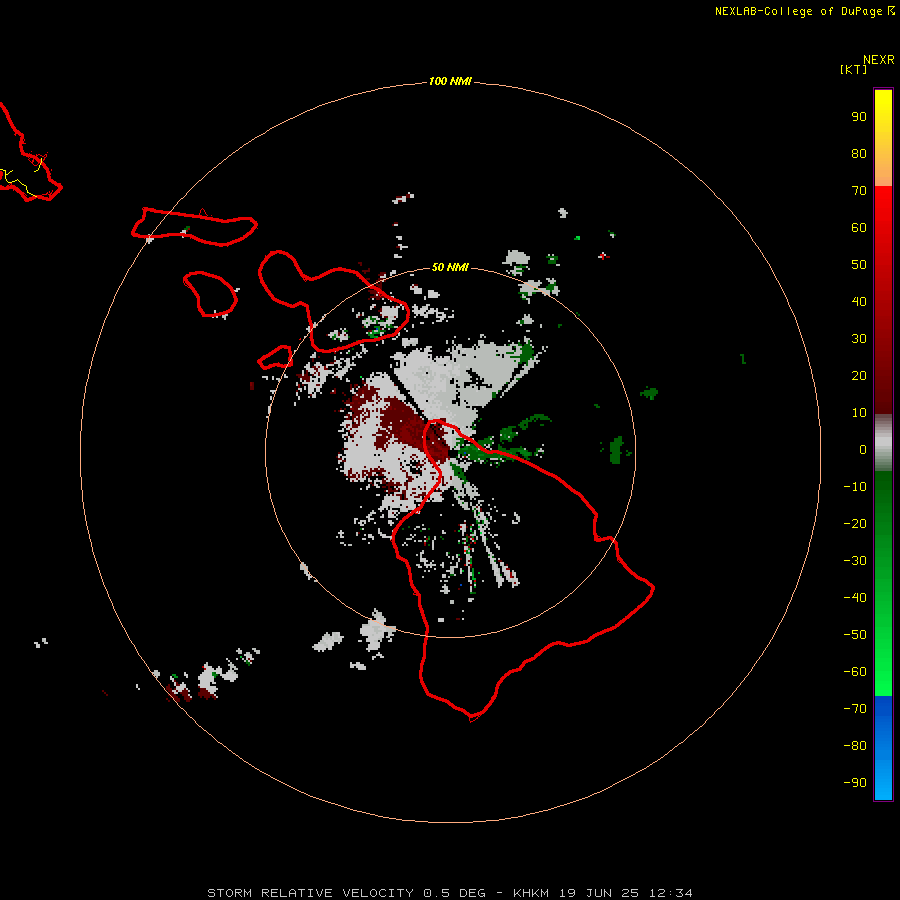Click the blue segment of the color bar
The height and width of the screenshot is (900, 900).
pos(883,747)
